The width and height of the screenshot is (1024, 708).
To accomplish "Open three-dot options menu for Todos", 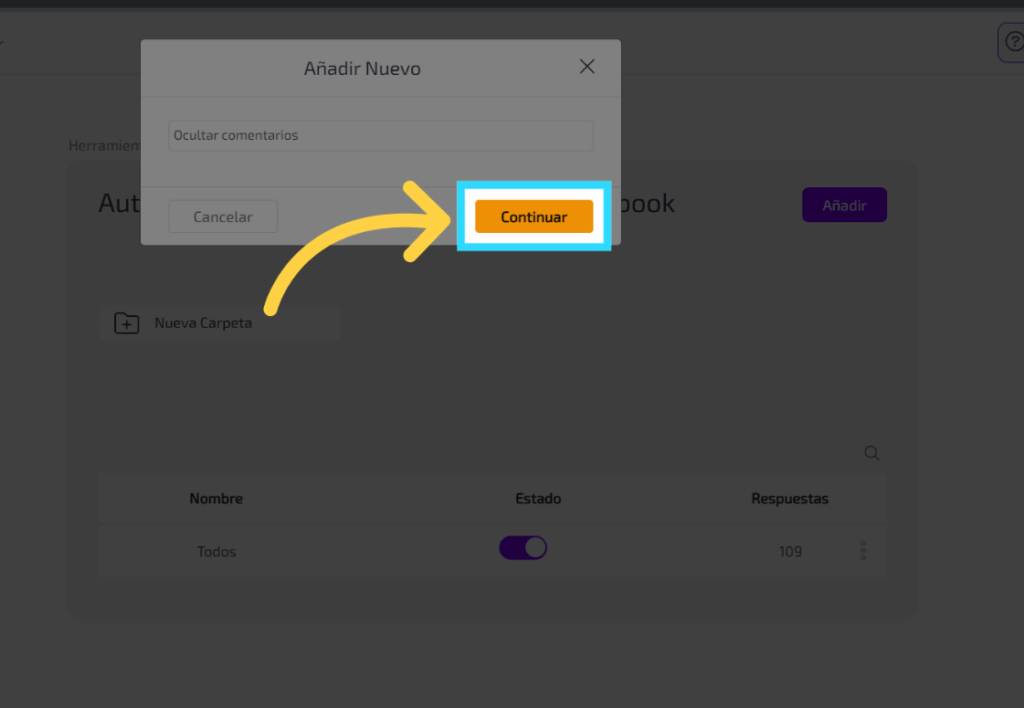I will [x=863, y=551].
